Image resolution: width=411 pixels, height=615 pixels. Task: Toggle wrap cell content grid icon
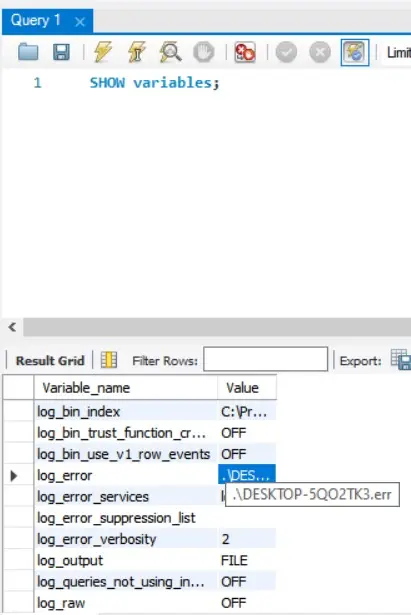tap(109, 360)
